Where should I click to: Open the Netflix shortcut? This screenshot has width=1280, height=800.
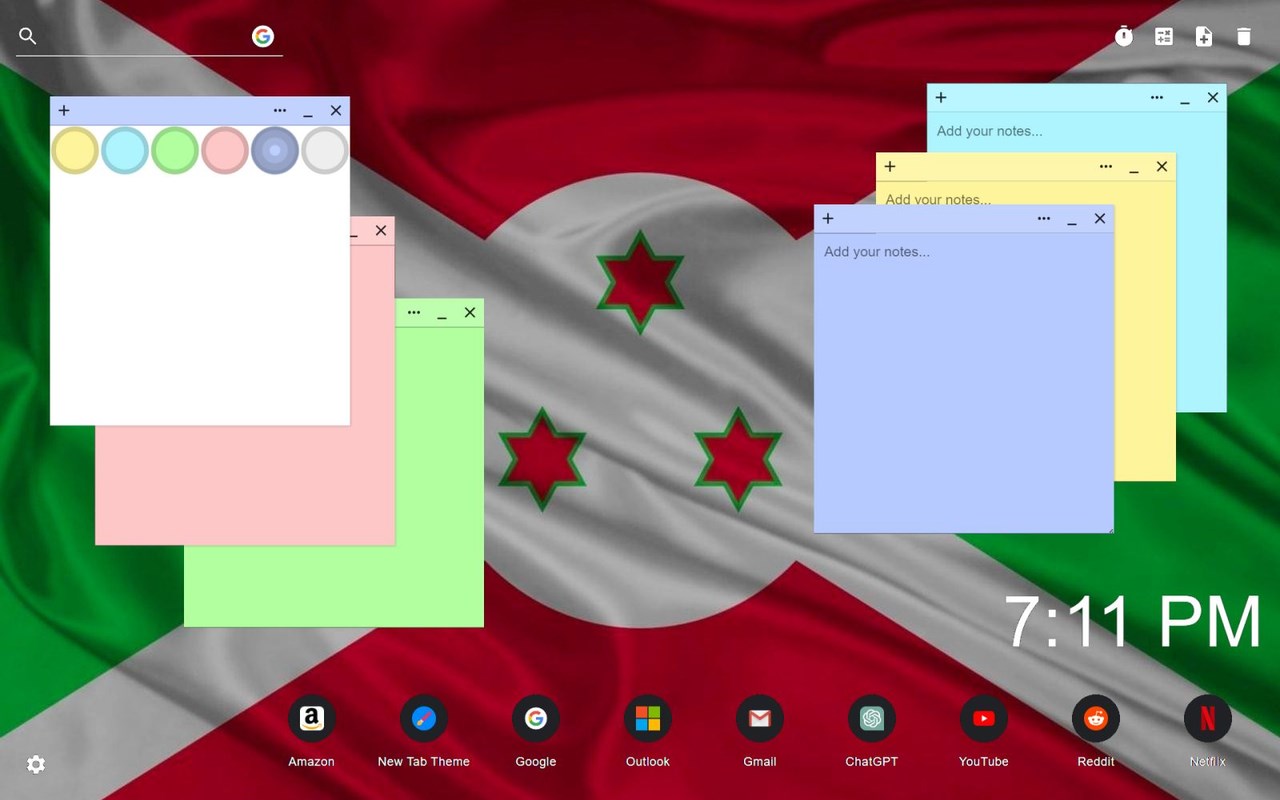tap(1208, 719)
